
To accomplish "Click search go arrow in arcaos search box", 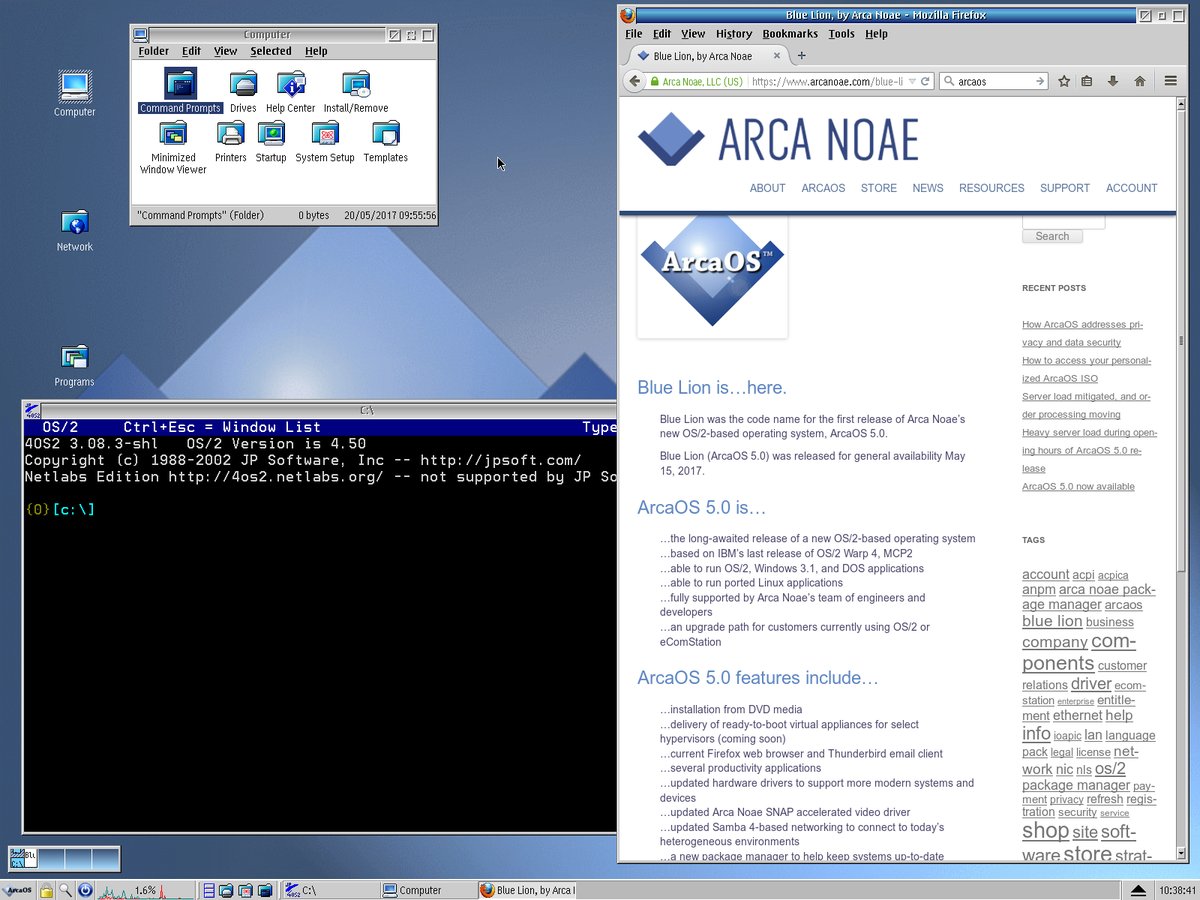I will point(1040,81).
